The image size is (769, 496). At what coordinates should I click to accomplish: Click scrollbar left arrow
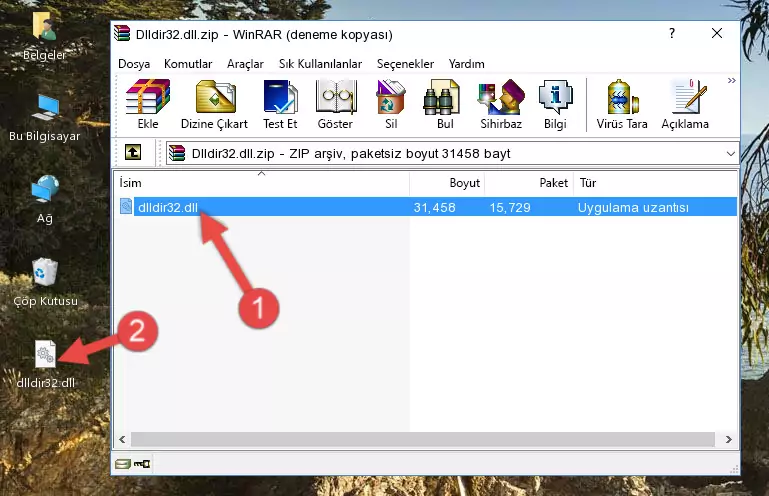[122, 440]
